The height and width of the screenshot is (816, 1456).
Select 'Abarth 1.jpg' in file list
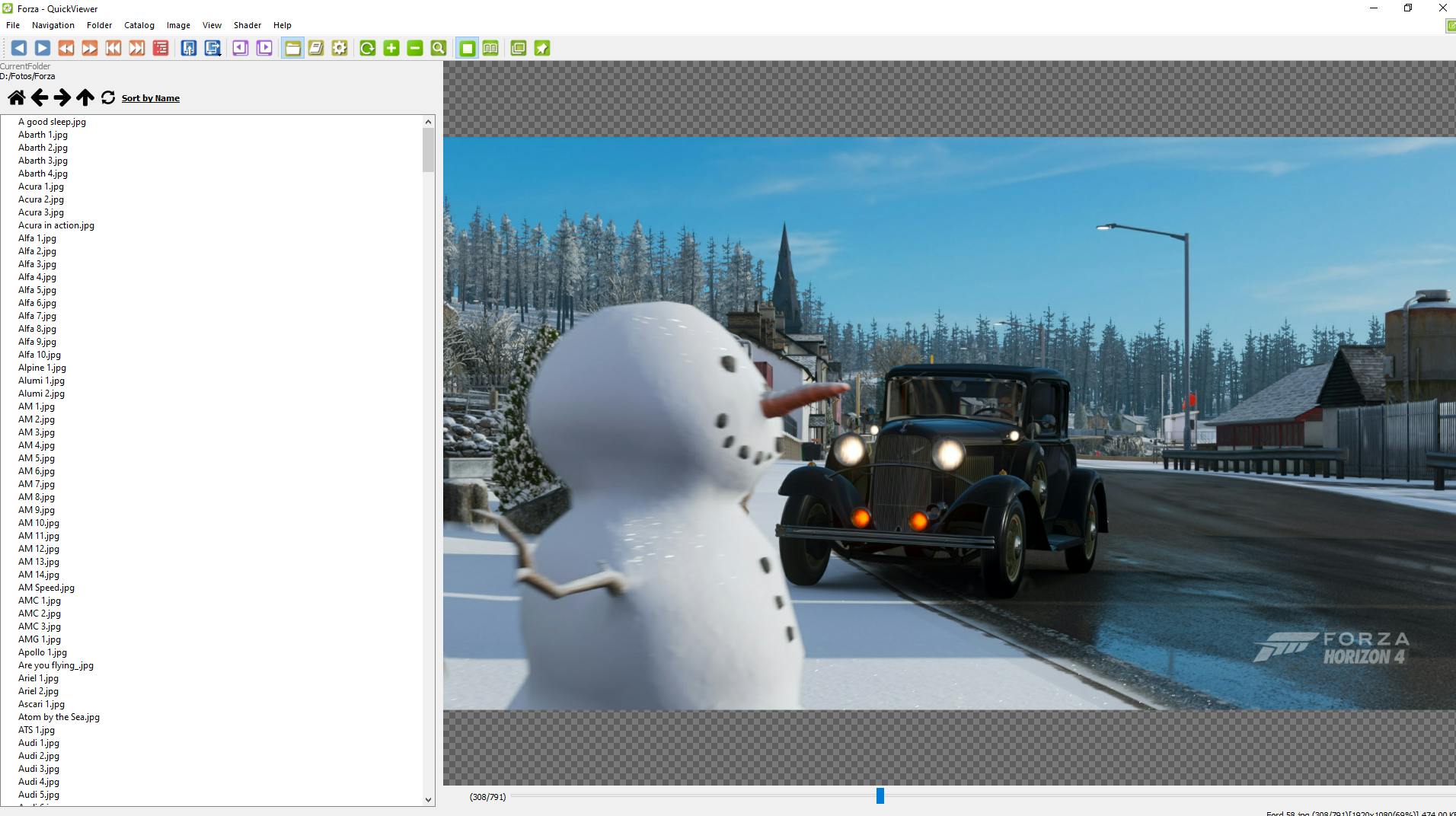43,135
